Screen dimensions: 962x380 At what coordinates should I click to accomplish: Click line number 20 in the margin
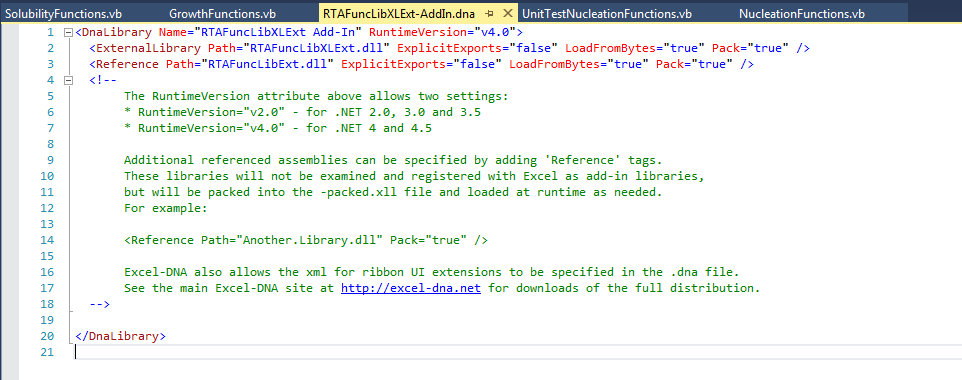[x=47, y=336]
